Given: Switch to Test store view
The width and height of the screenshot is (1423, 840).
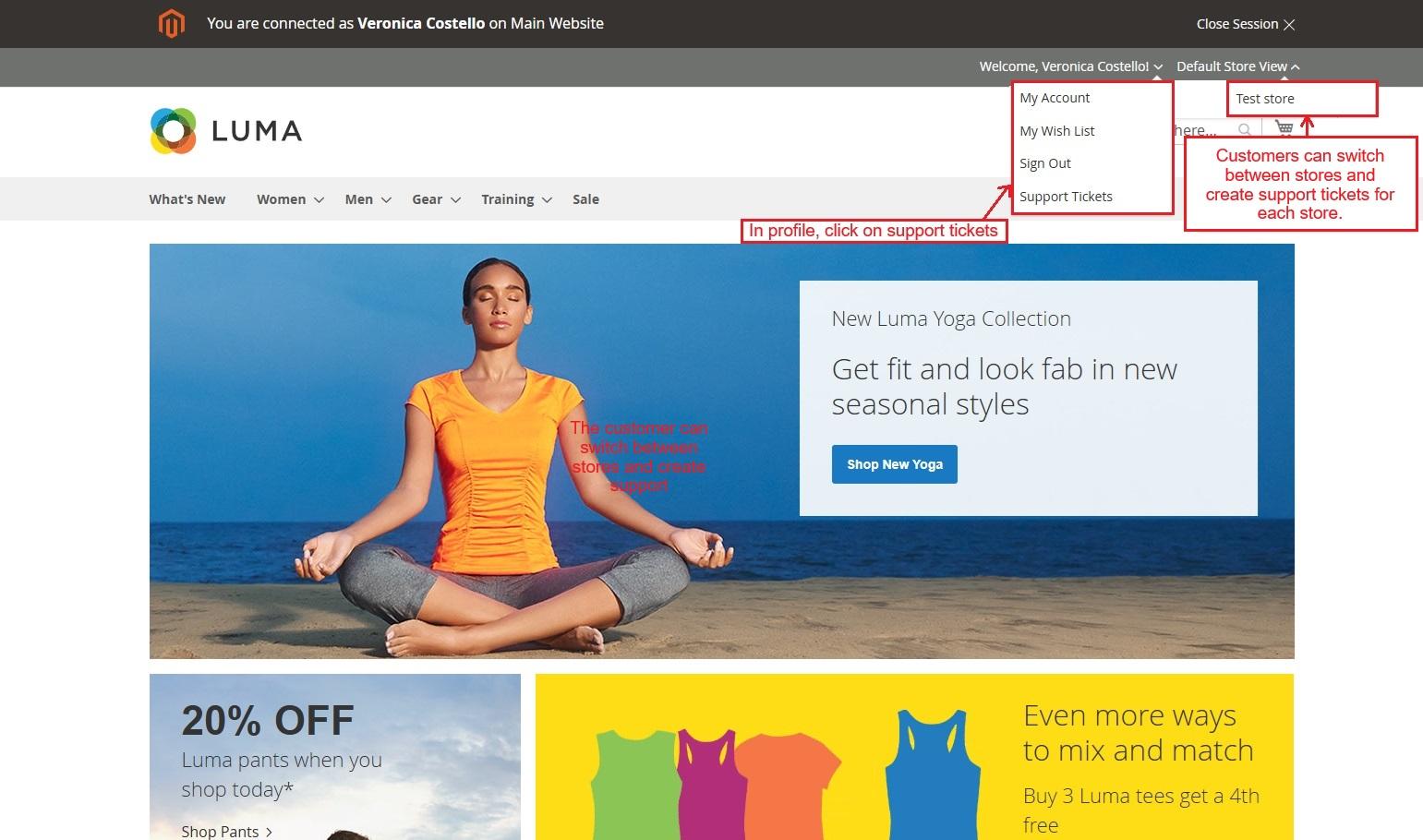Looking at the screenshot, I should tap(1265, 99).
